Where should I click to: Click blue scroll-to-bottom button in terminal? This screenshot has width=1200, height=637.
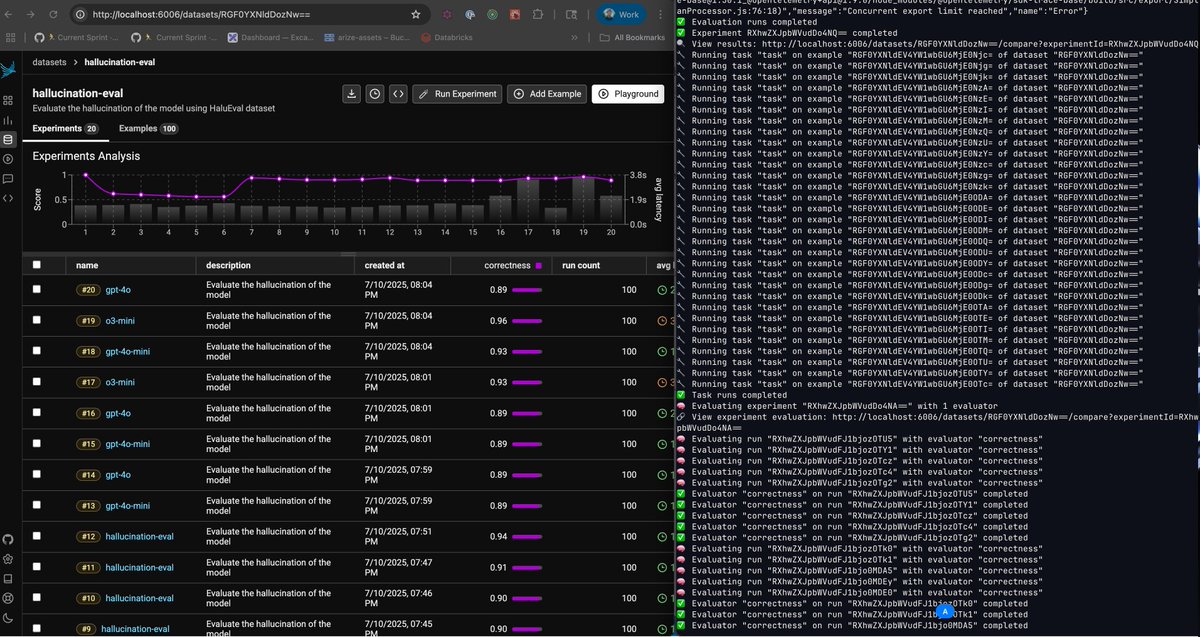tap(943, 610)
